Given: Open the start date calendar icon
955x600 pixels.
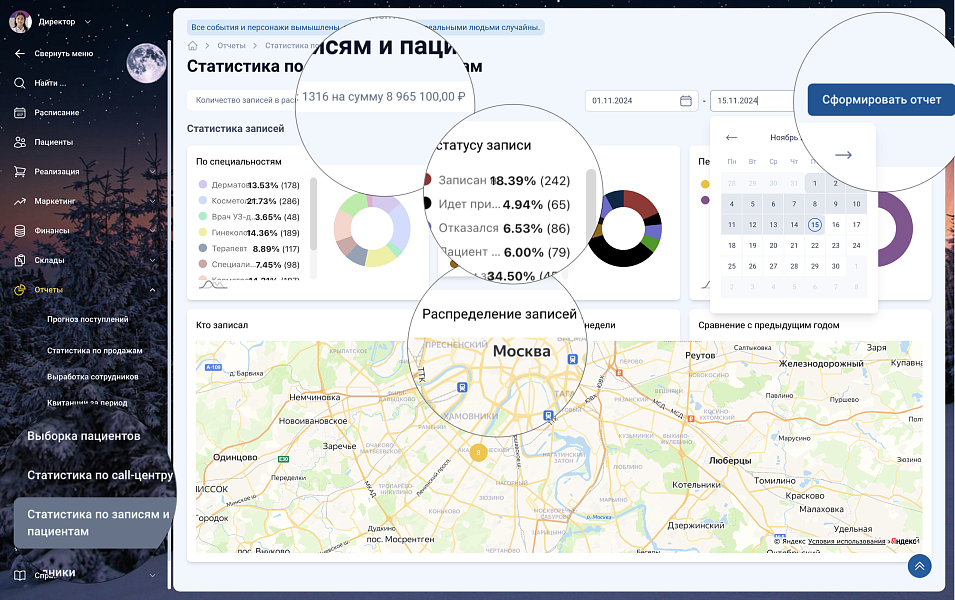Looking at the screenshot, I should point(685,101).
